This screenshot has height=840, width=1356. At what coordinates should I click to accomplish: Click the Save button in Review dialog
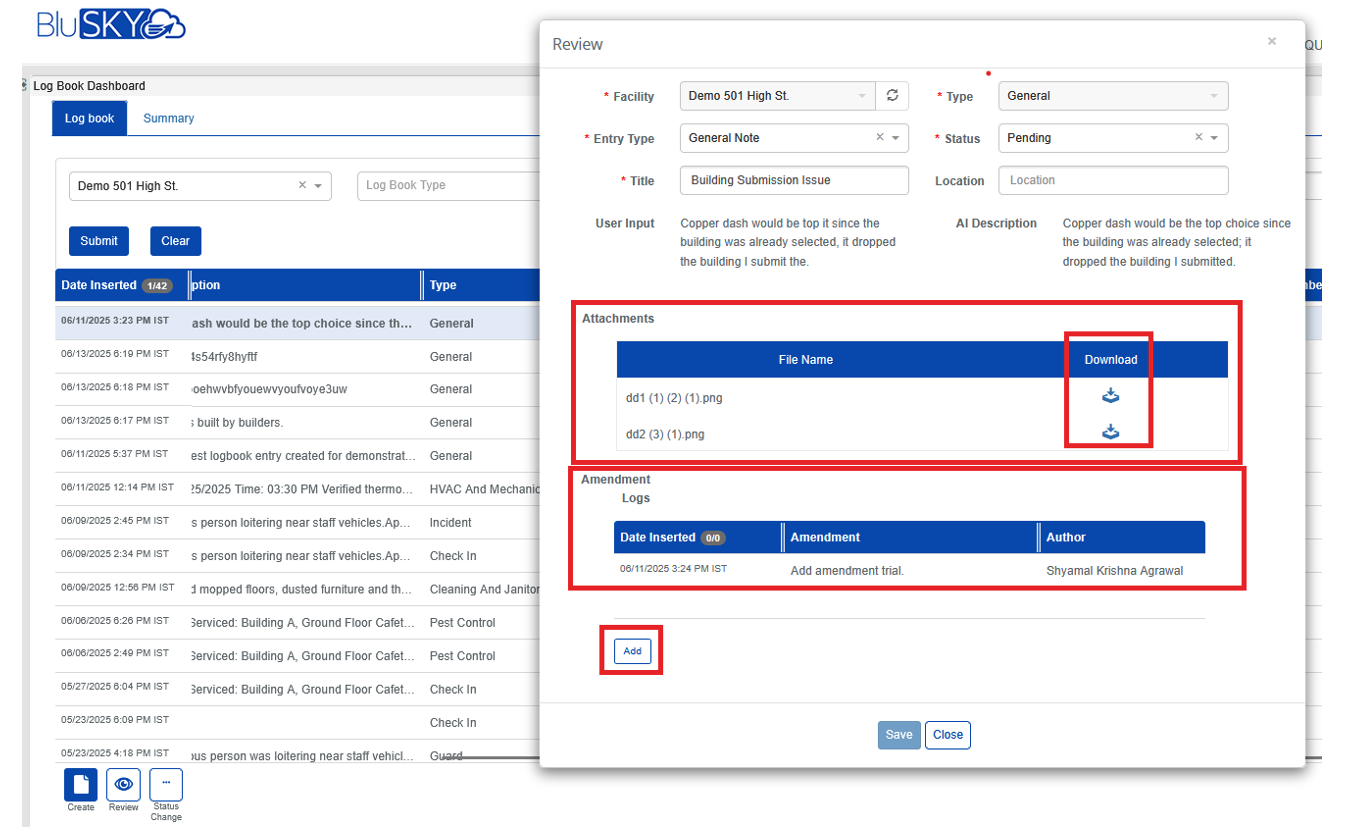(898, 735)
